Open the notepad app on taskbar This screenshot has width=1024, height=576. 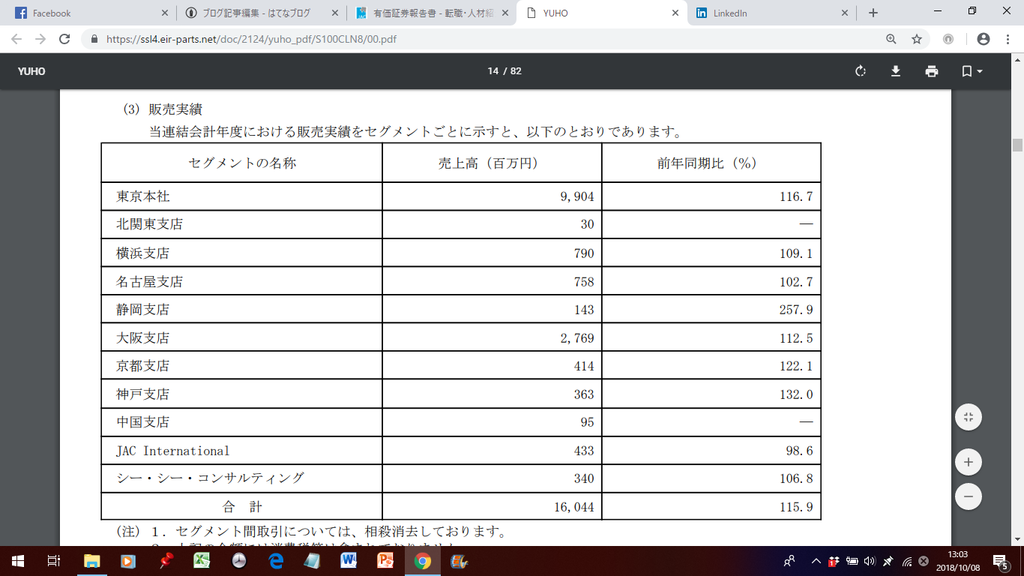(x=312, y=562)
